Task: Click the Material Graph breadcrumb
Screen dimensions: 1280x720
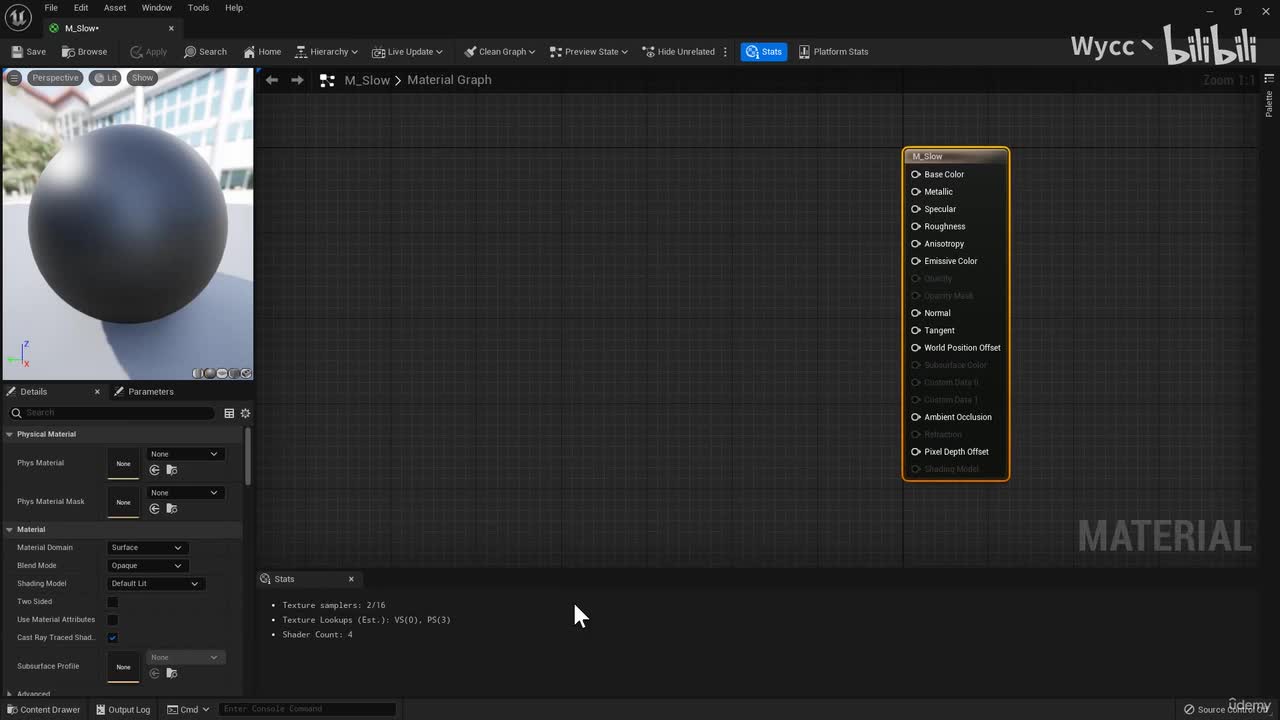Action: pyautogui.click(x=449, y=80)
